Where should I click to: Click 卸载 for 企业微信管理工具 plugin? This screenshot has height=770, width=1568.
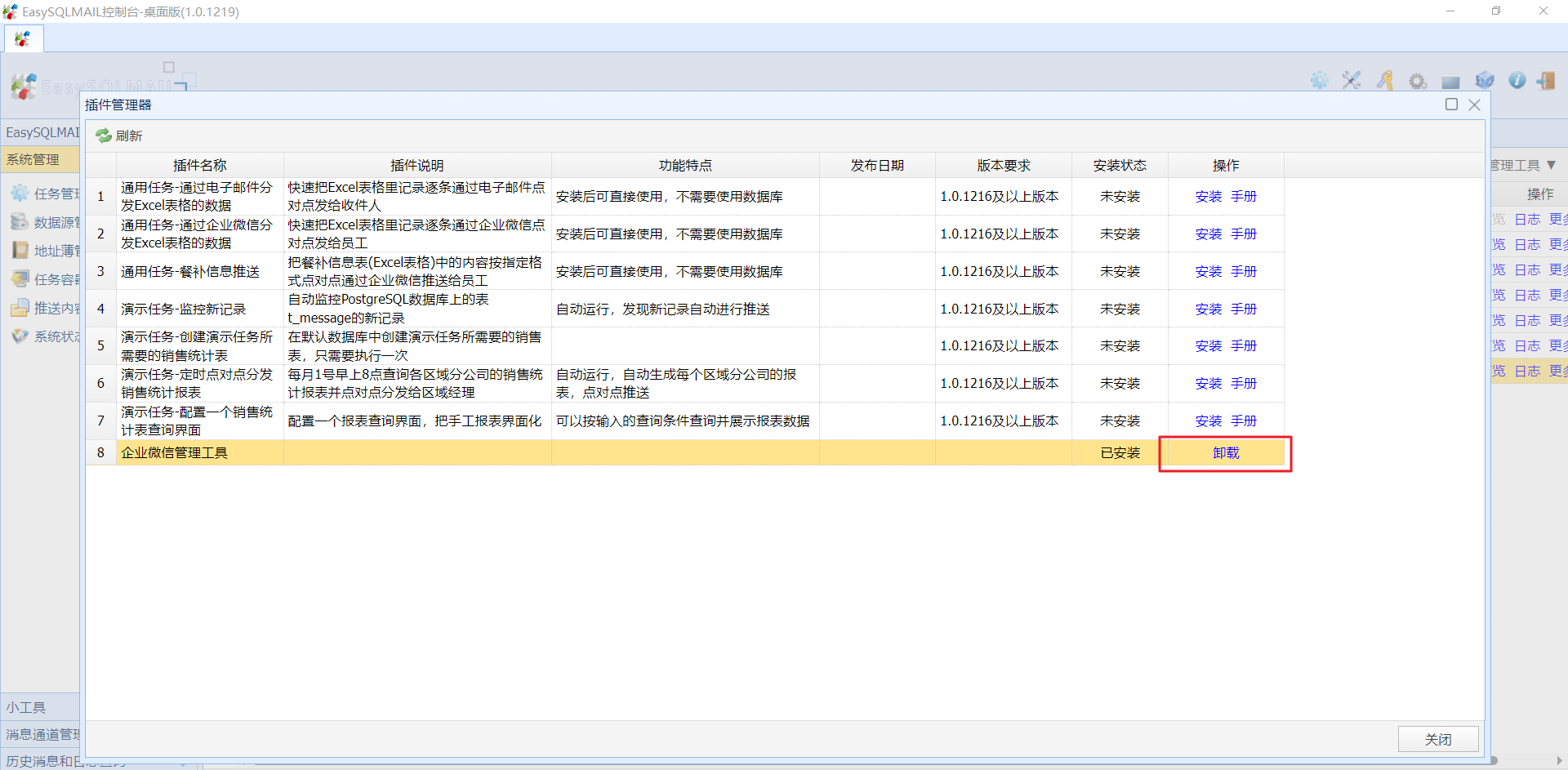point(1225,453)
